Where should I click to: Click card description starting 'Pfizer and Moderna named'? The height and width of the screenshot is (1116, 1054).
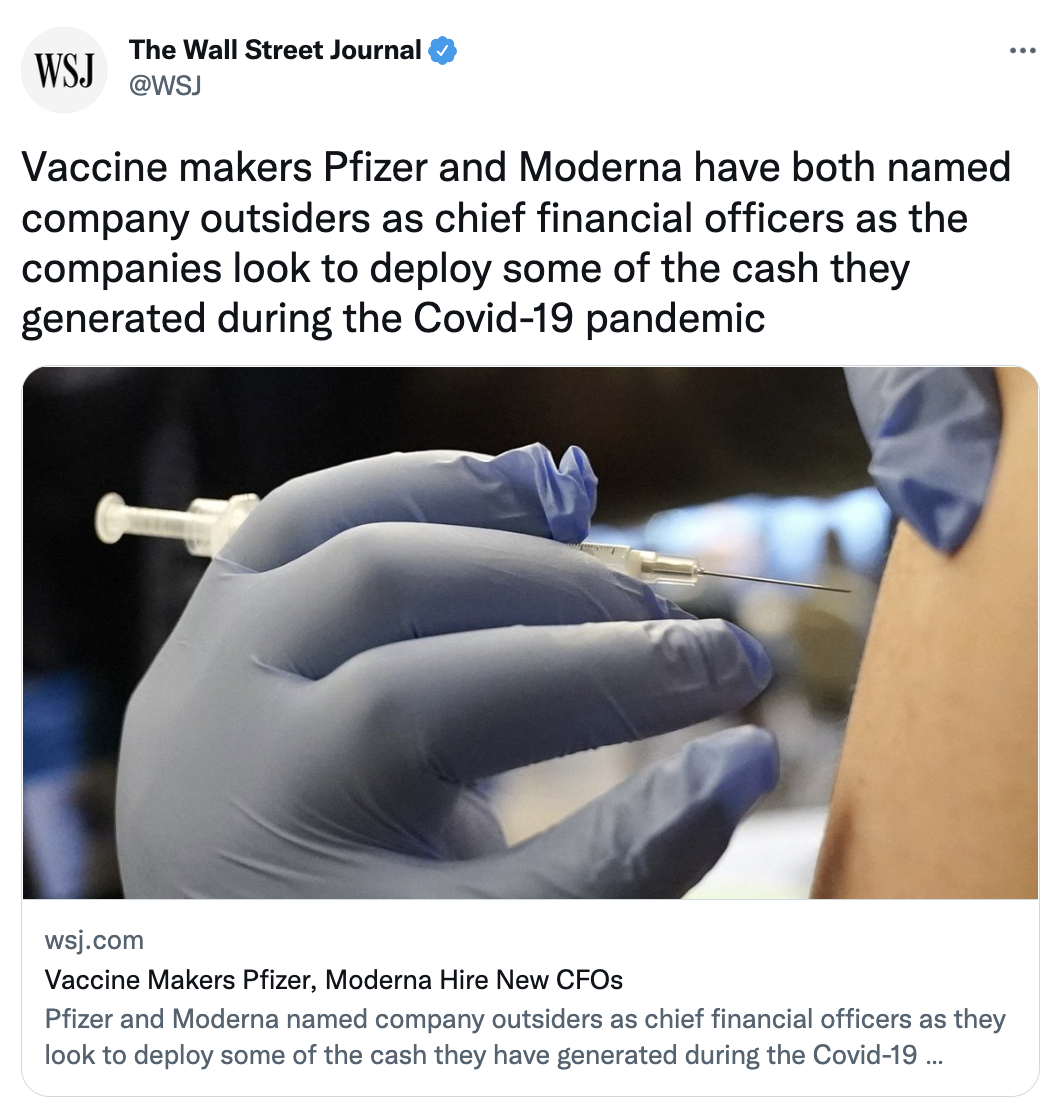coord(525,1036)
